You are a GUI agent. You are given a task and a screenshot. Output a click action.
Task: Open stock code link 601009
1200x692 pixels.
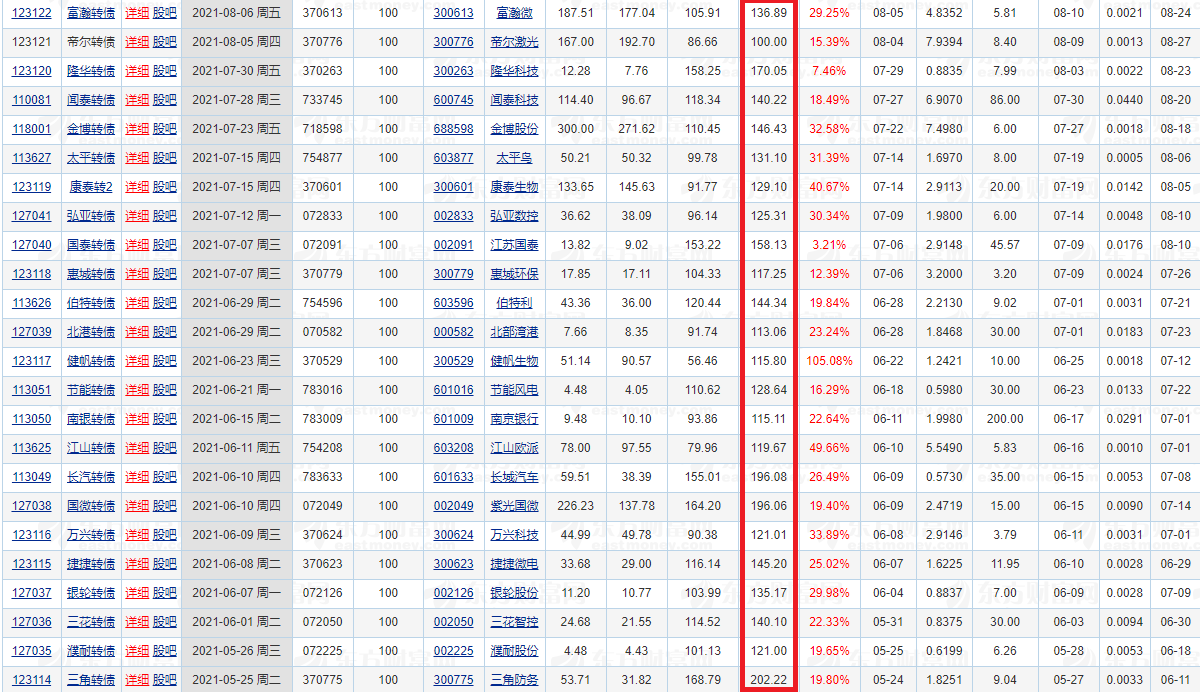click(454, 419)
